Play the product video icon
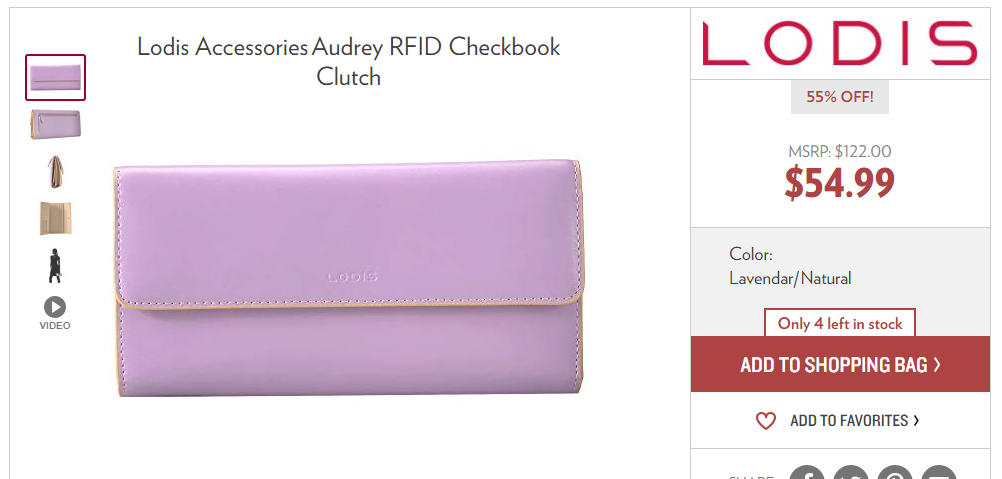The height and width of the screenshot is (479, 1002). pyautogui.click(x=55, y=307)
